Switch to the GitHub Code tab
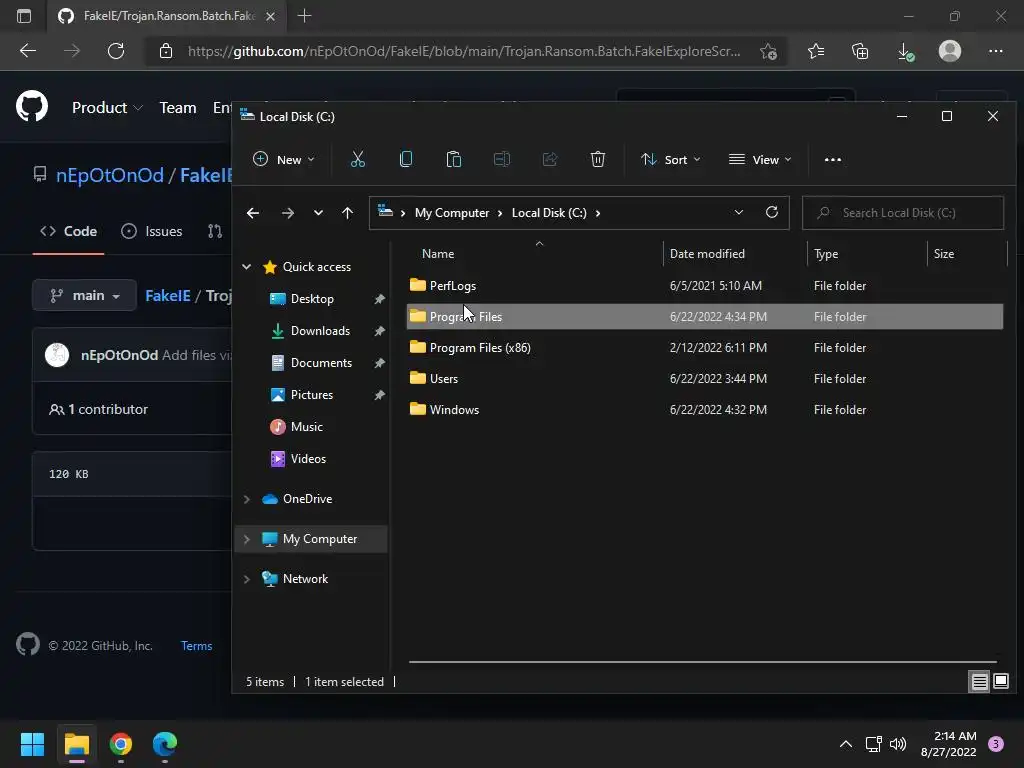The image size is (1024, 768). (x=69, y=231)
